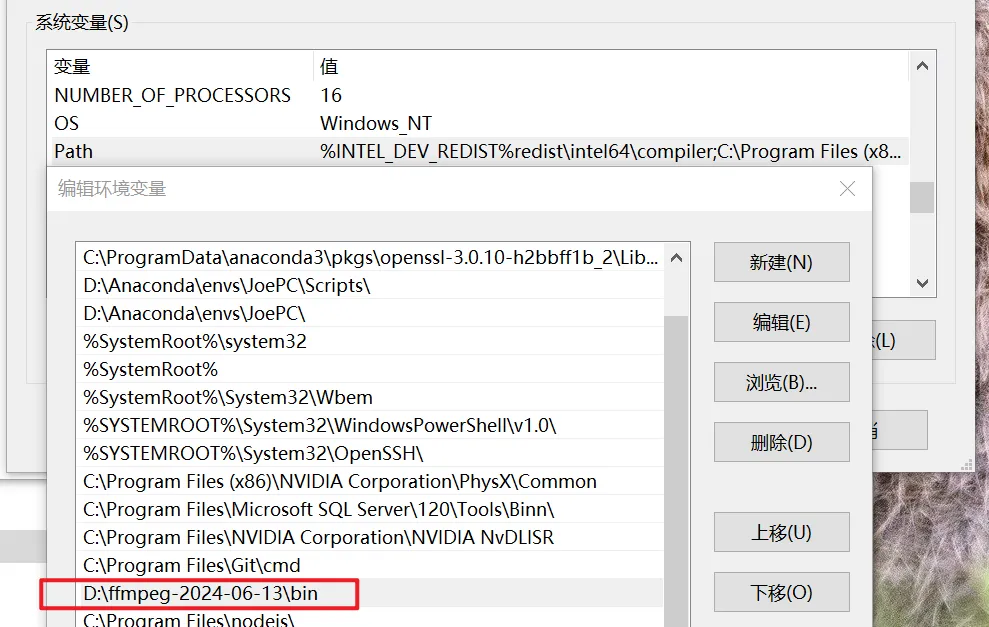Select the NUMBER_OF_PROCESSORS variable row

[478, 95]
